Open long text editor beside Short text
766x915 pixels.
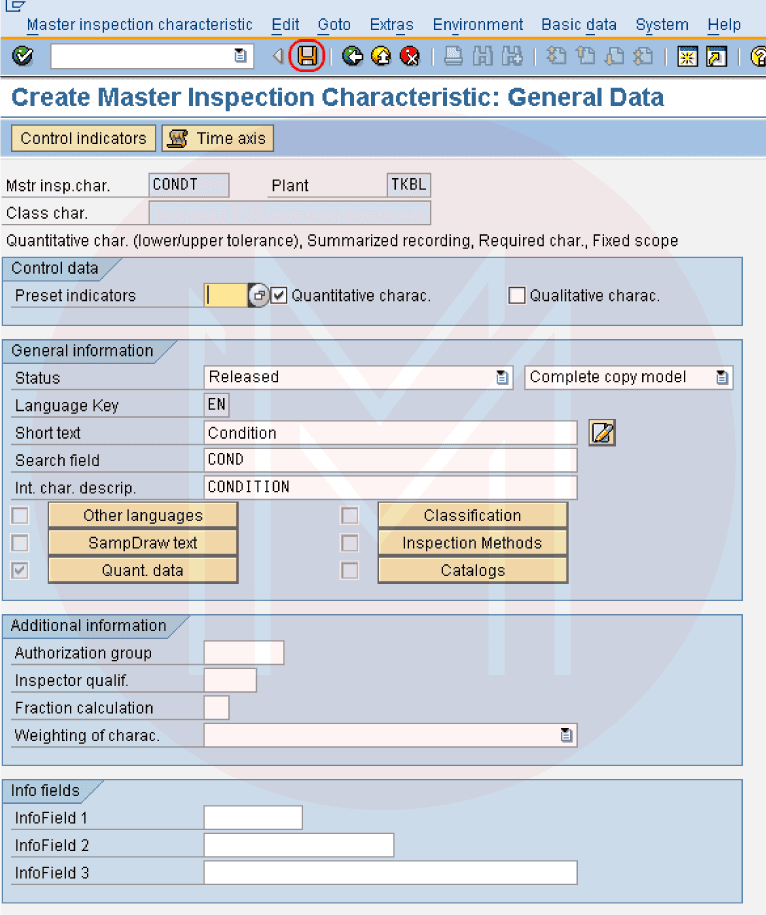click(602, 433)
